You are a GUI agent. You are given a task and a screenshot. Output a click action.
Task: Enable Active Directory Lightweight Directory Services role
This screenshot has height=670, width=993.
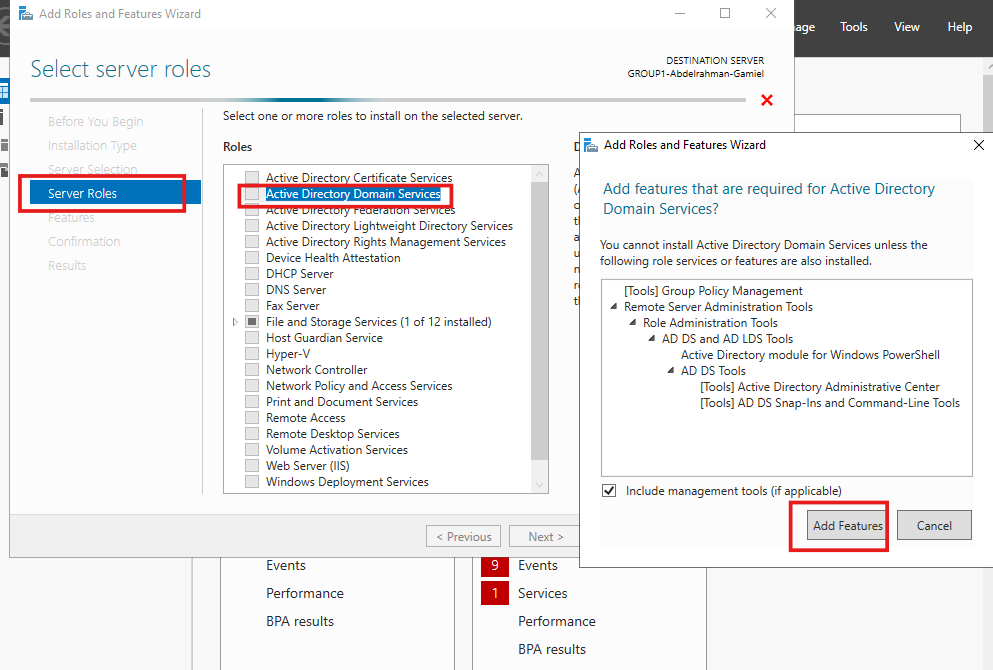point(252,226)
